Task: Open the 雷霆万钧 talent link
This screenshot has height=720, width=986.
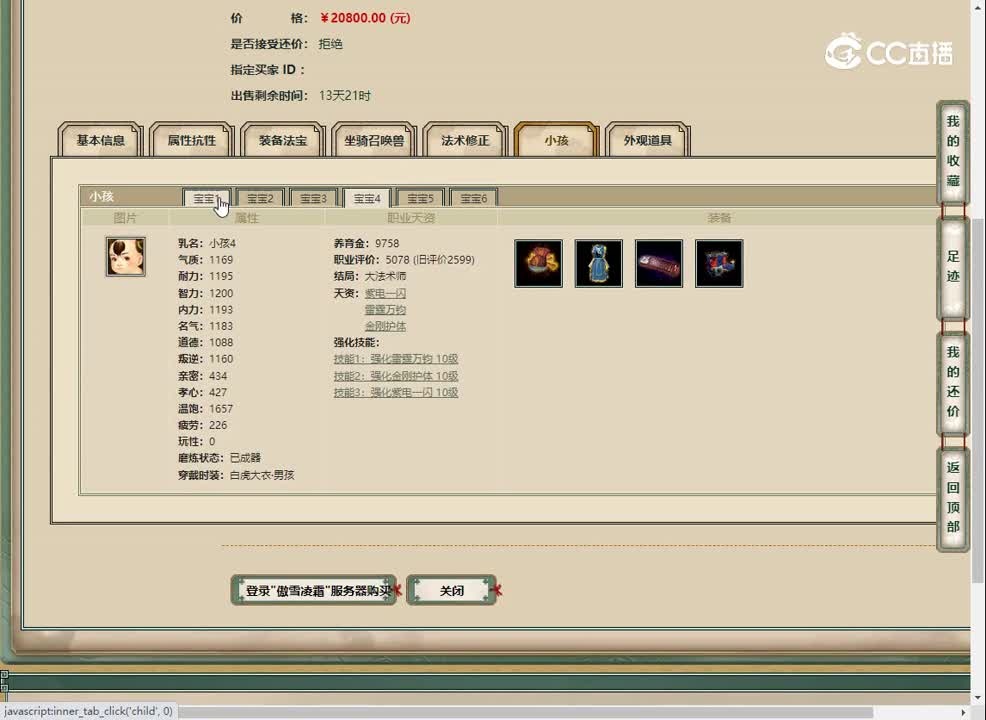Action: tap(385, 309)
